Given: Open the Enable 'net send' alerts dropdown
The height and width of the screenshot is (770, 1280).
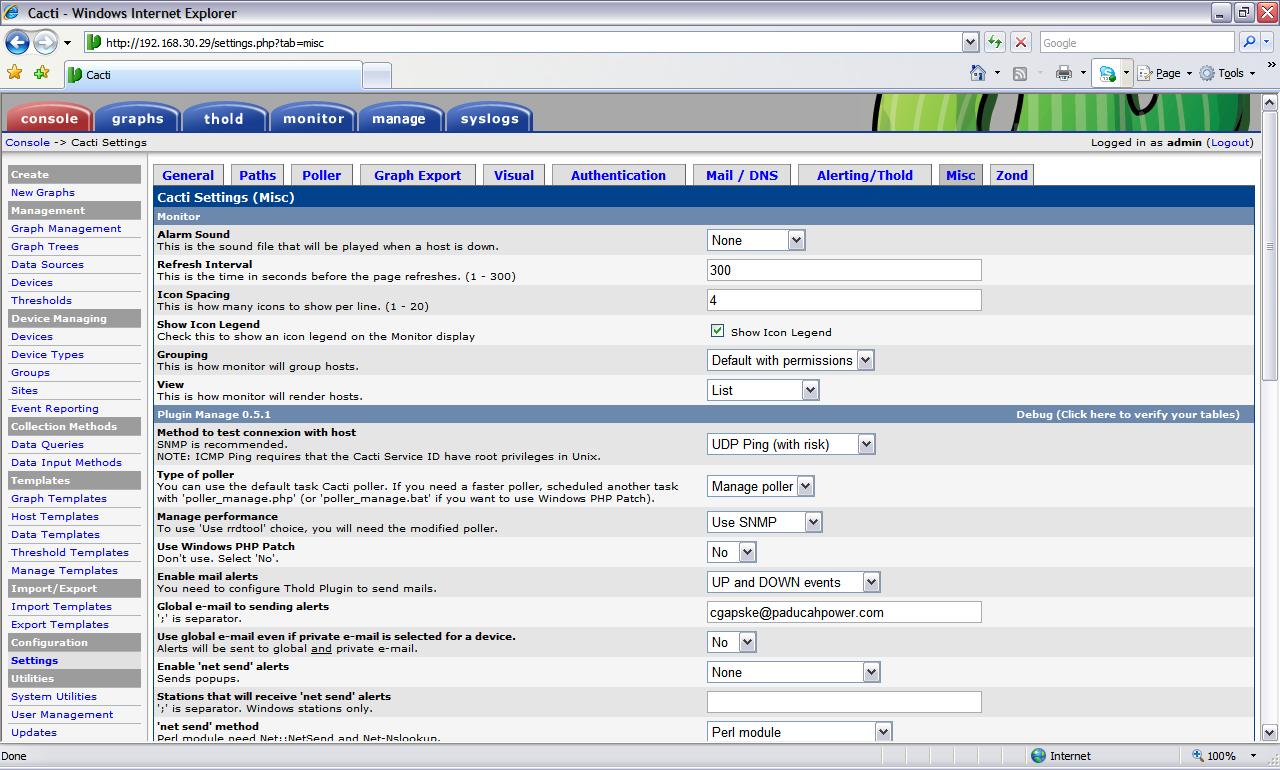Looking at the screenshot, I should click(793, 672).
